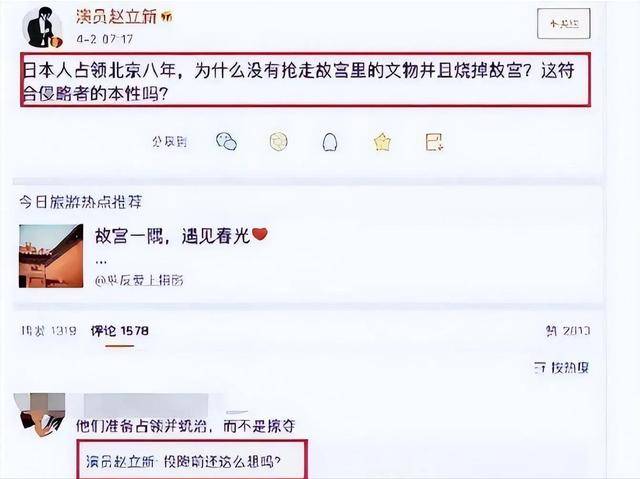The width and height of the screenshot is (640, 479).
Task: Click the Forbidden City thumbnail image
Action: point(51,256)
